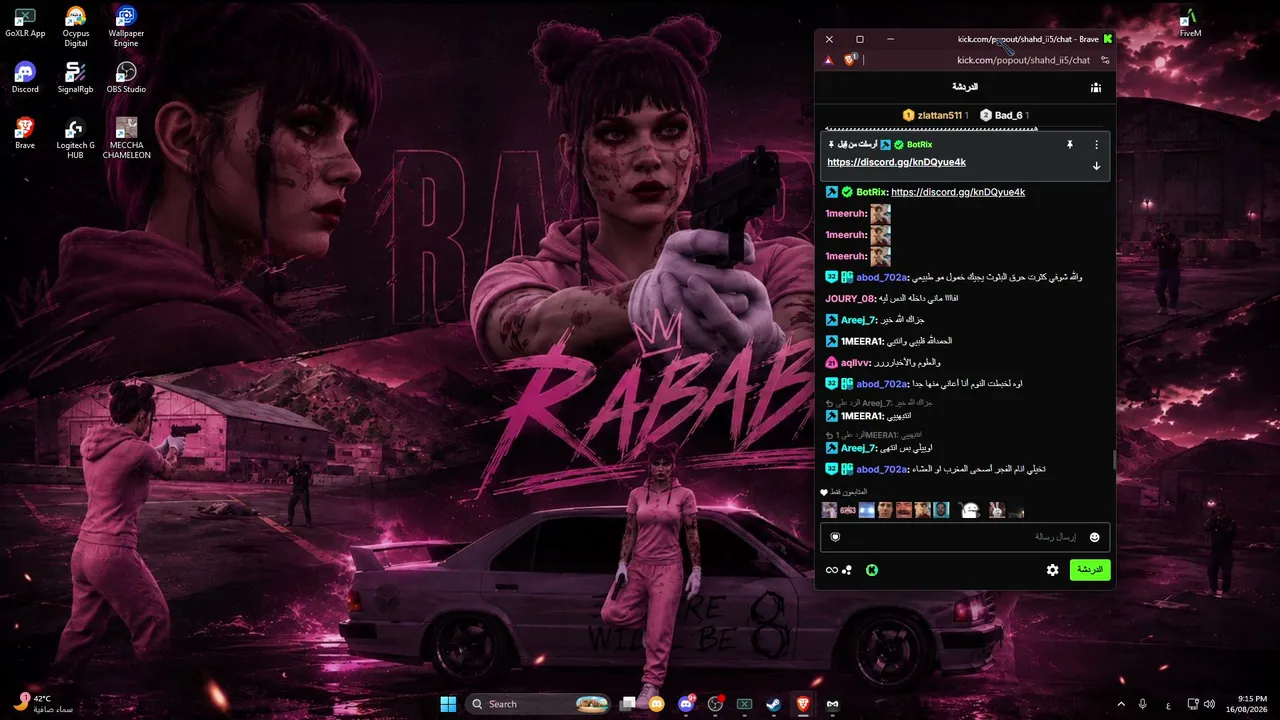Open the GoXLR App desktop icon
Screen dimensions: 1280x720
coord(25,23)
